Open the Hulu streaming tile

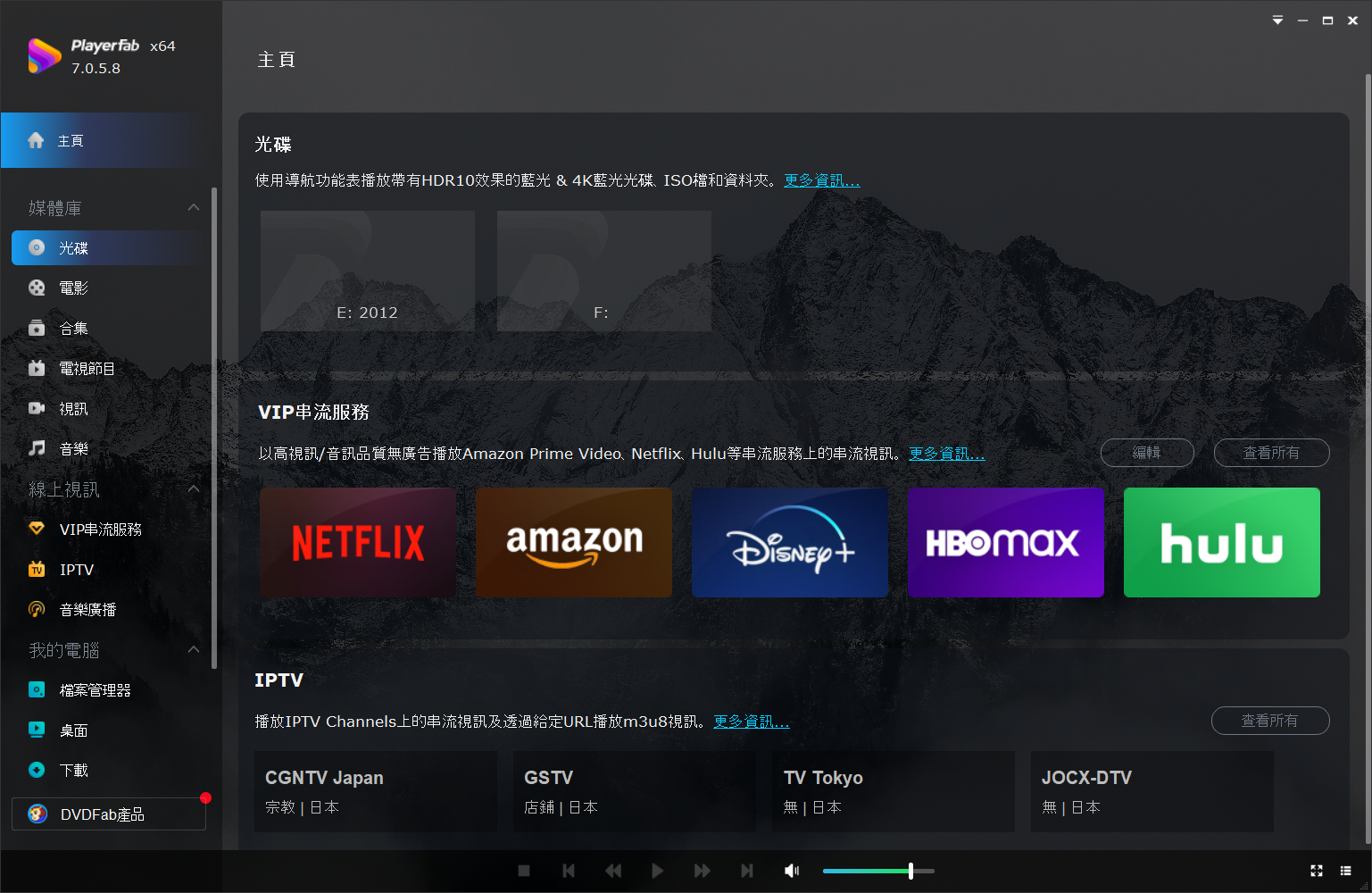point(1222,542)
